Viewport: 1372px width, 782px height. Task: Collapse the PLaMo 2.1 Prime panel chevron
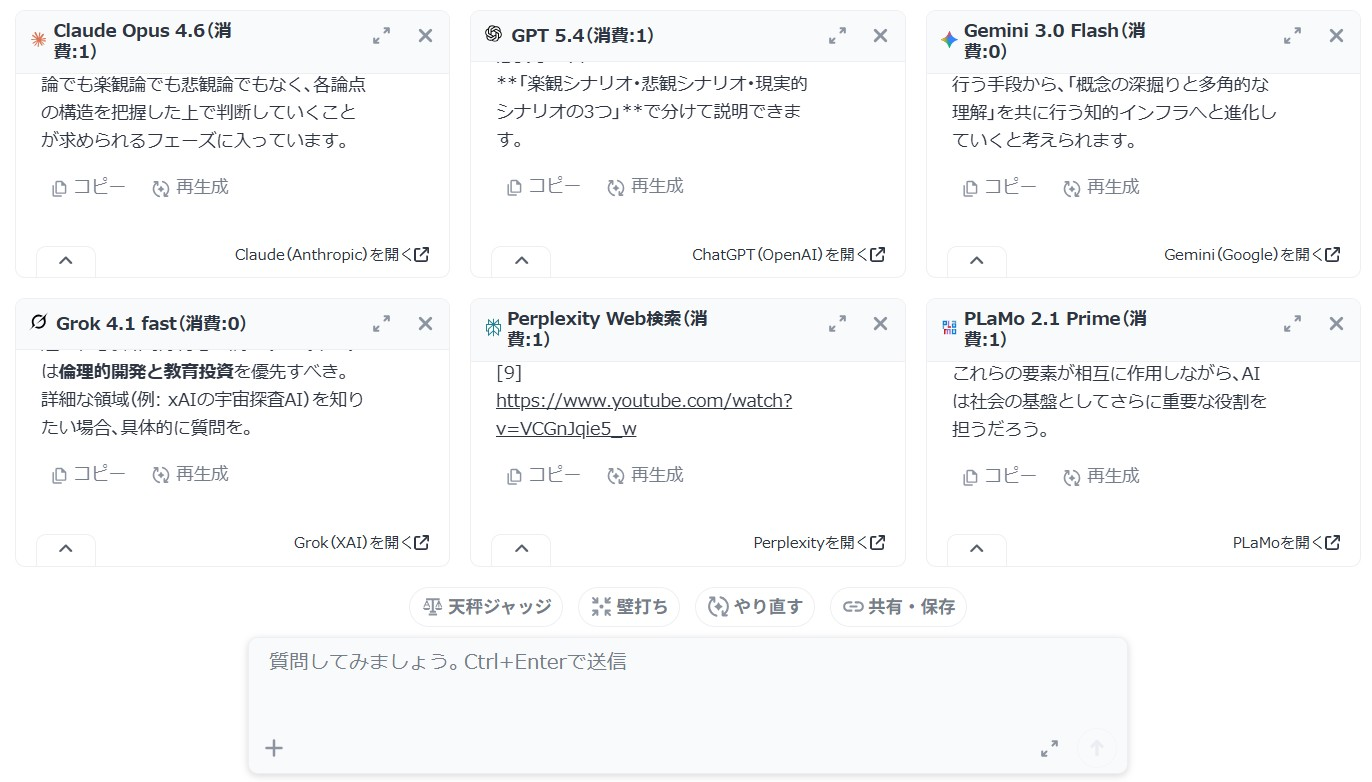tap(977, 549)
